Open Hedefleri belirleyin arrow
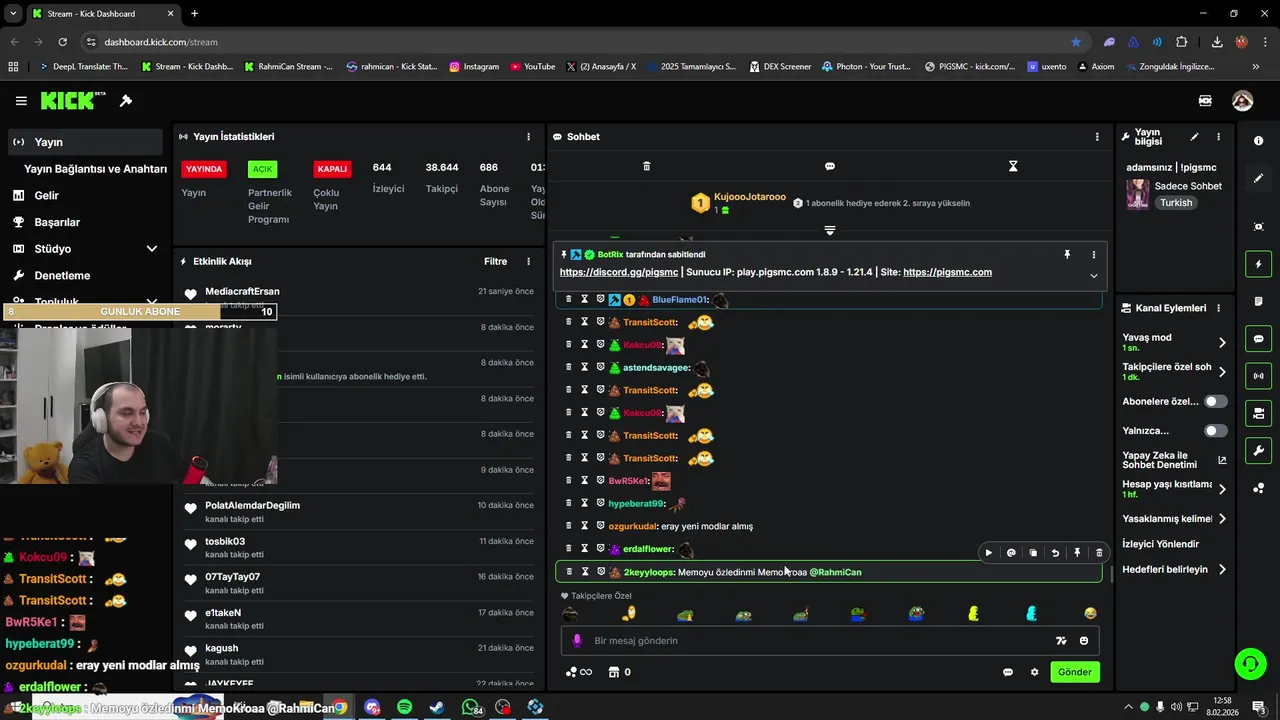The image size is (1280, 720). pyautogui.click(x=1222, y=570)
